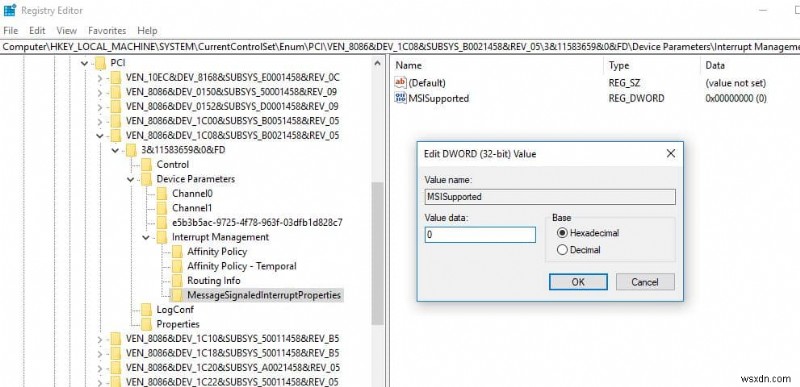
Task: Confirm the DWORD edit with OK
Action: (578, 282)
